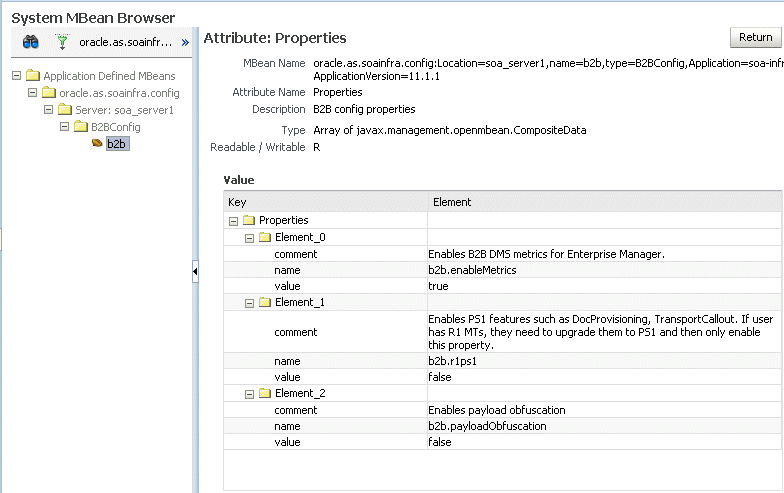Select the Element_1 row label
This screenshot has height=493, width=784.
click(300, 302)
